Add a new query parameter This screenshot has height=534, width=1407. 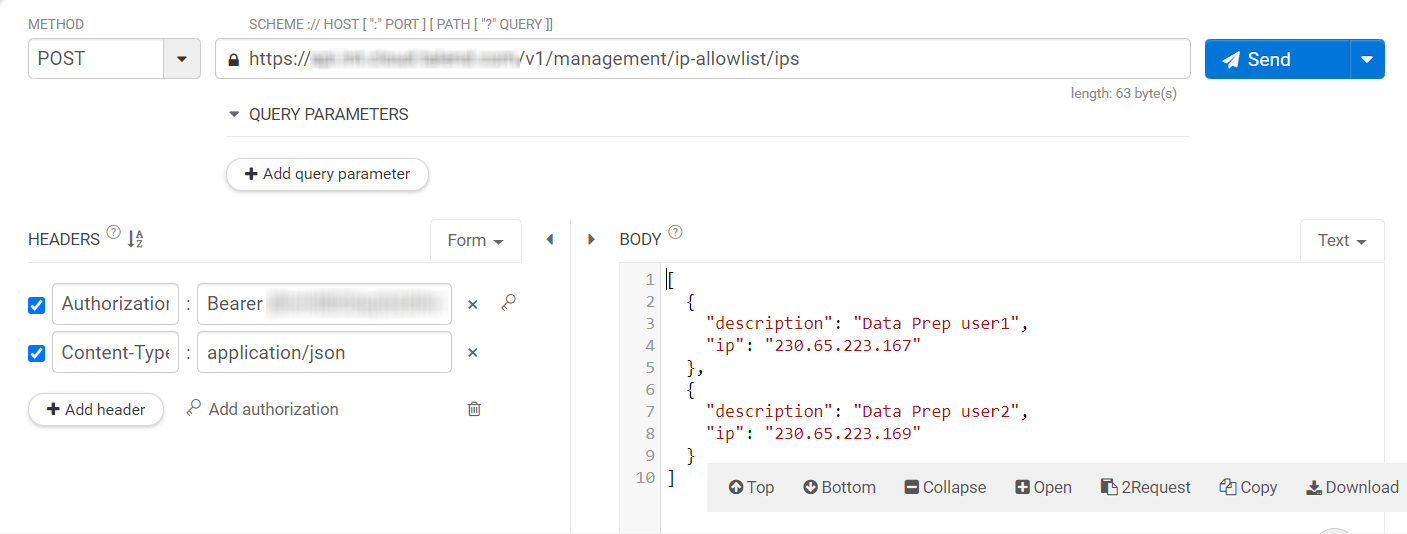click(x=327, y=174)
